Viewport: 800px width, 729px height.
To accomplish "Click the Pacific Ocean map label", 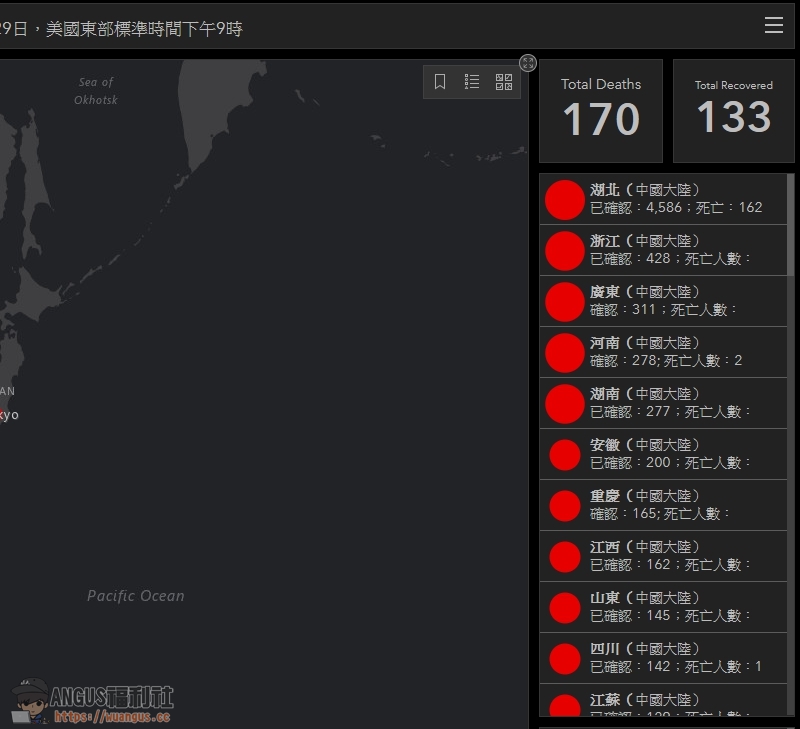I will [136, 595].
